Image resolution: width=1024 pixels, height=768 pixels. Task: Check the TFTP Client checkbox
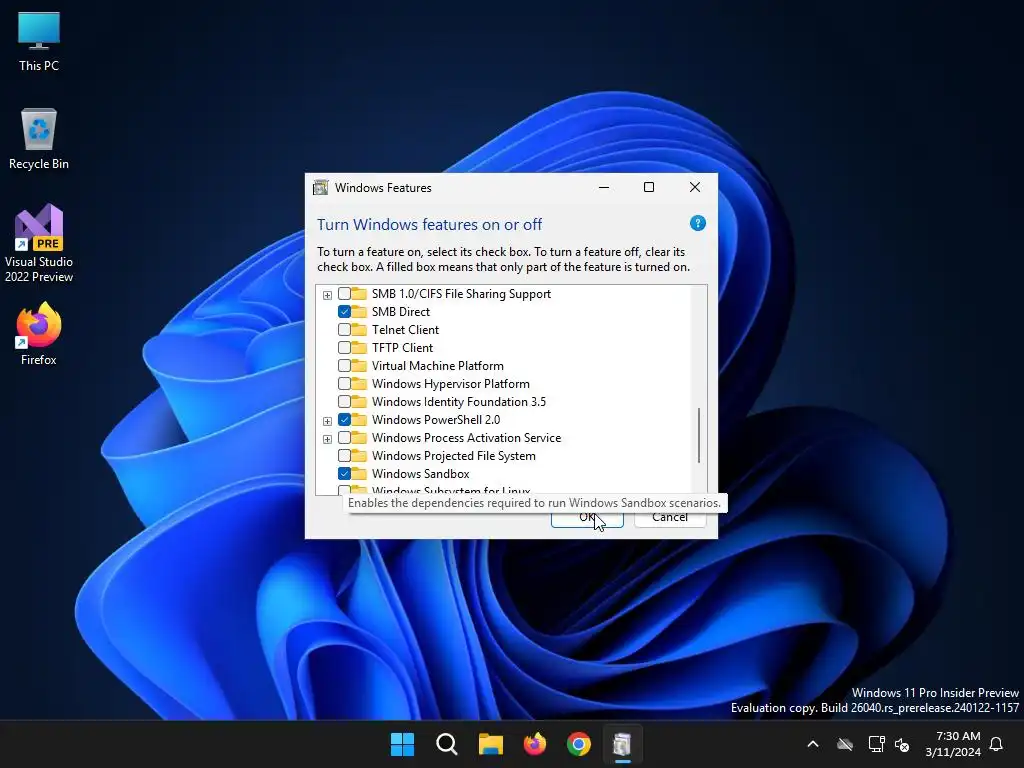click(344, 347)
